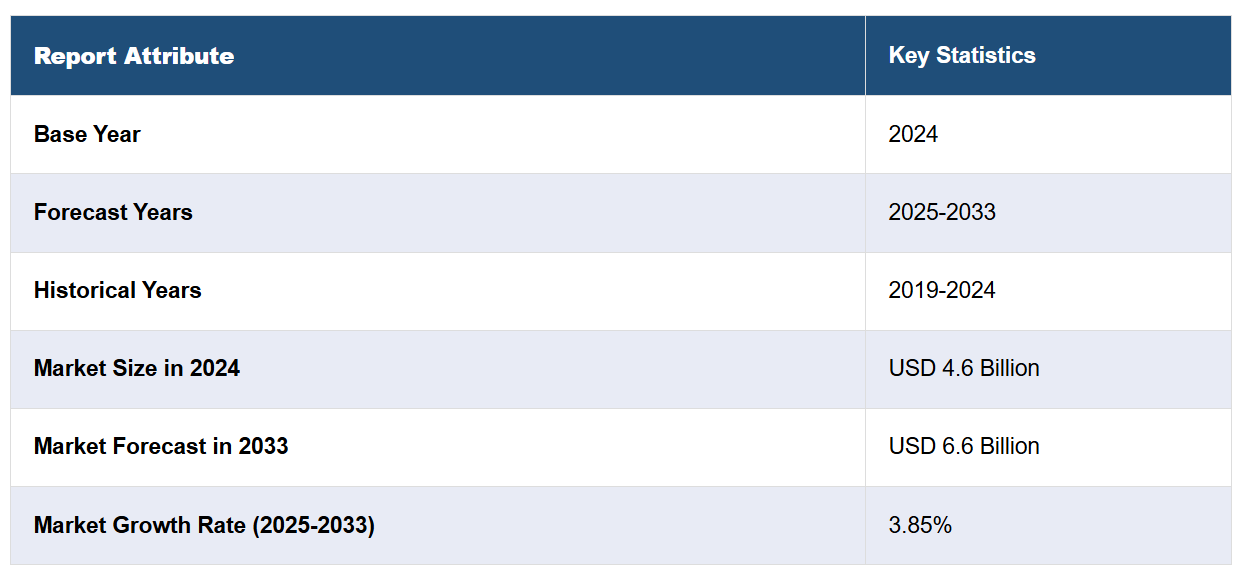The height and width of the screenshot is (580, 1245).
Task: Click the 2025-2033 forecast years value
Action: pos(942,212)
